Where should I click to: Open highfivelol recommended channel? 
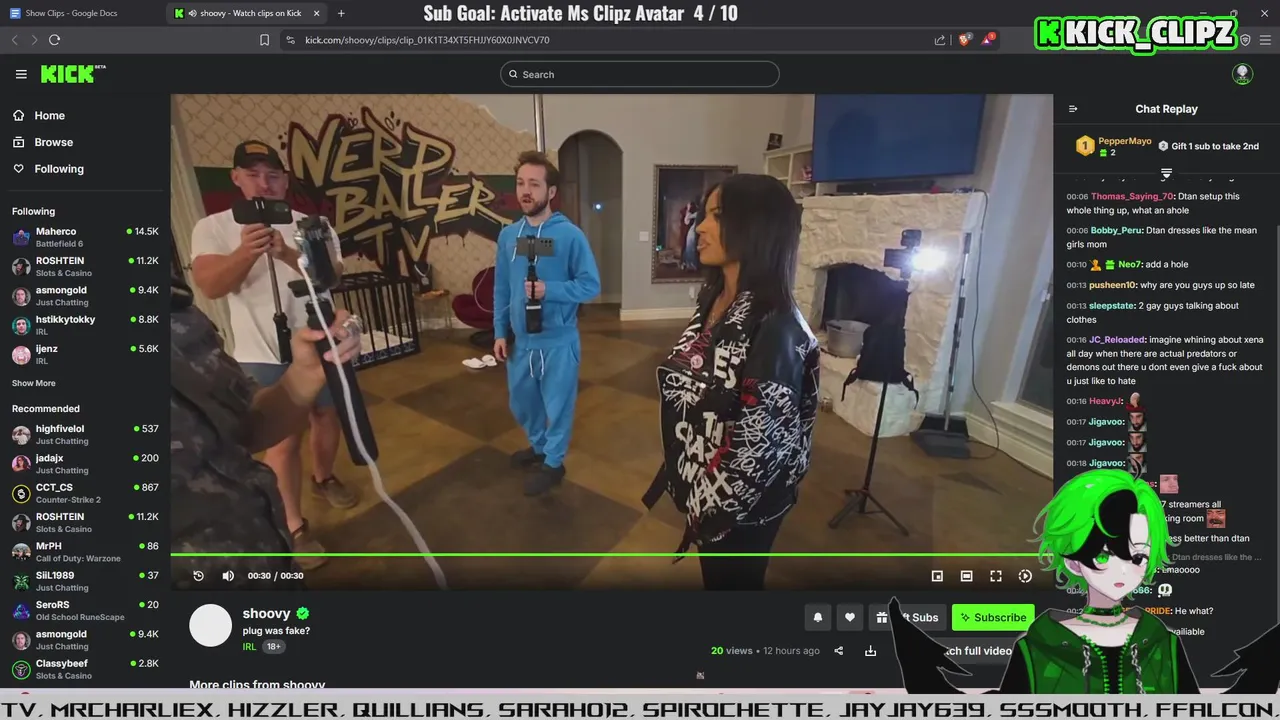click(85, 434)
